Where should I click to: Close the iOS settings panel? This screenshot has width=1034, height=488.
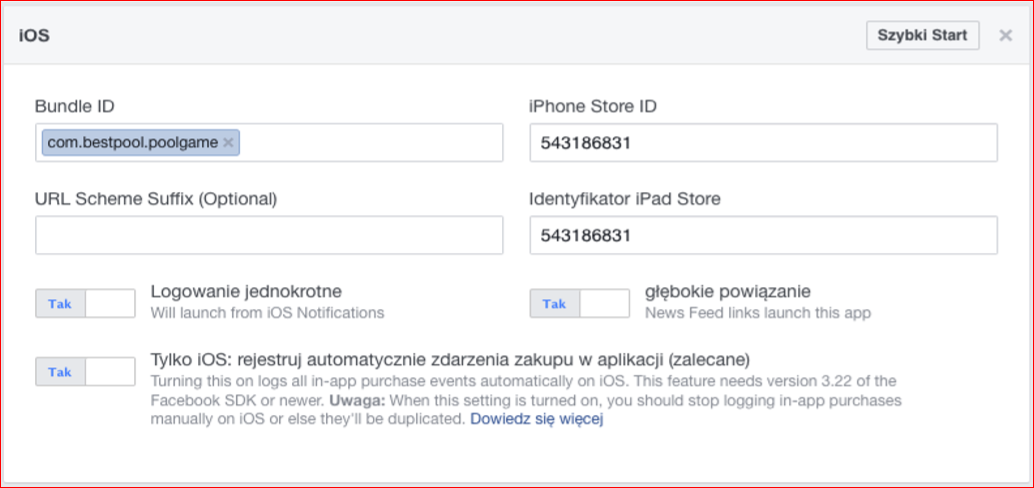click(1005, 36)
